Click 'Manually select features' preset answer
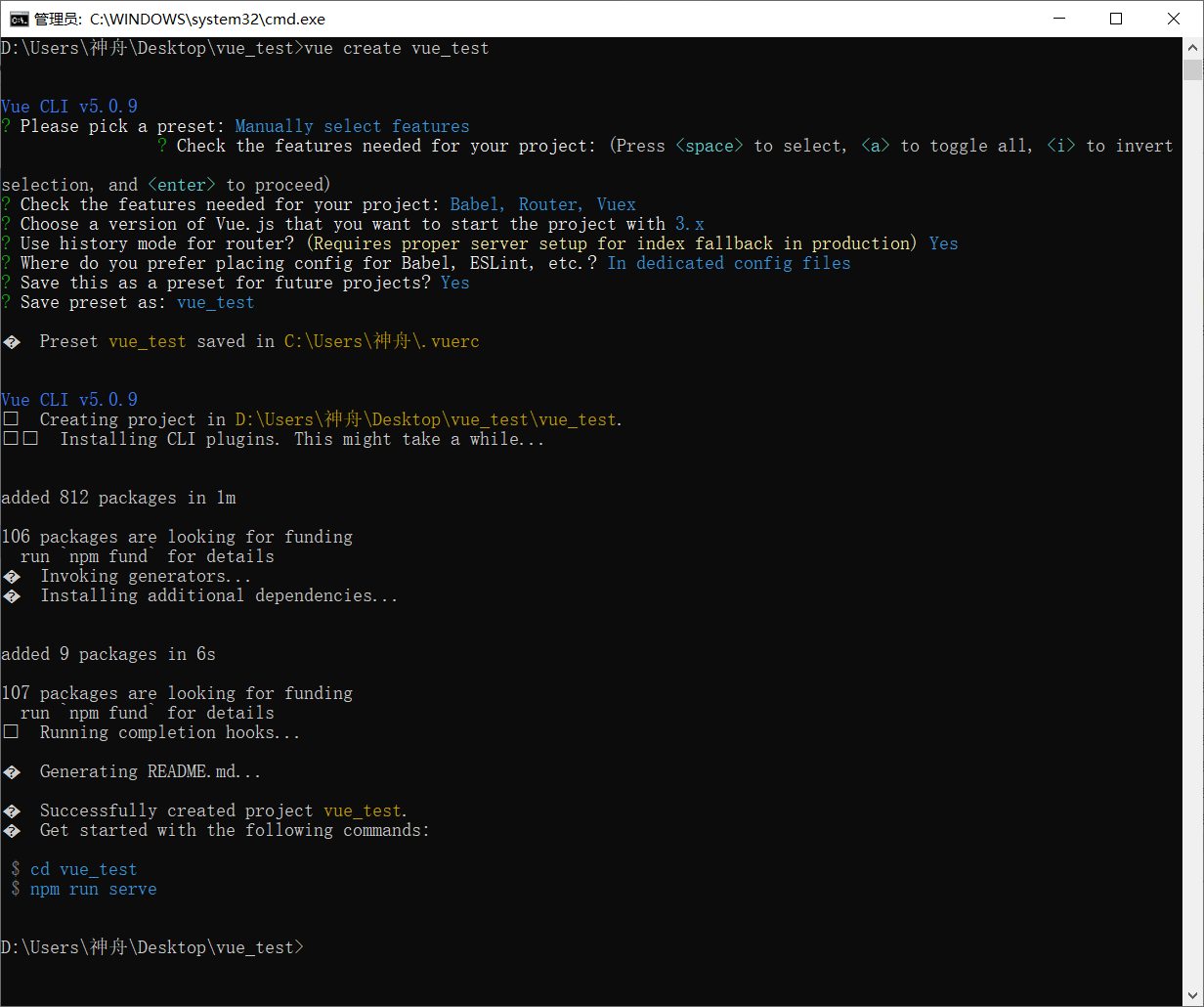 [x=353, y=126]
